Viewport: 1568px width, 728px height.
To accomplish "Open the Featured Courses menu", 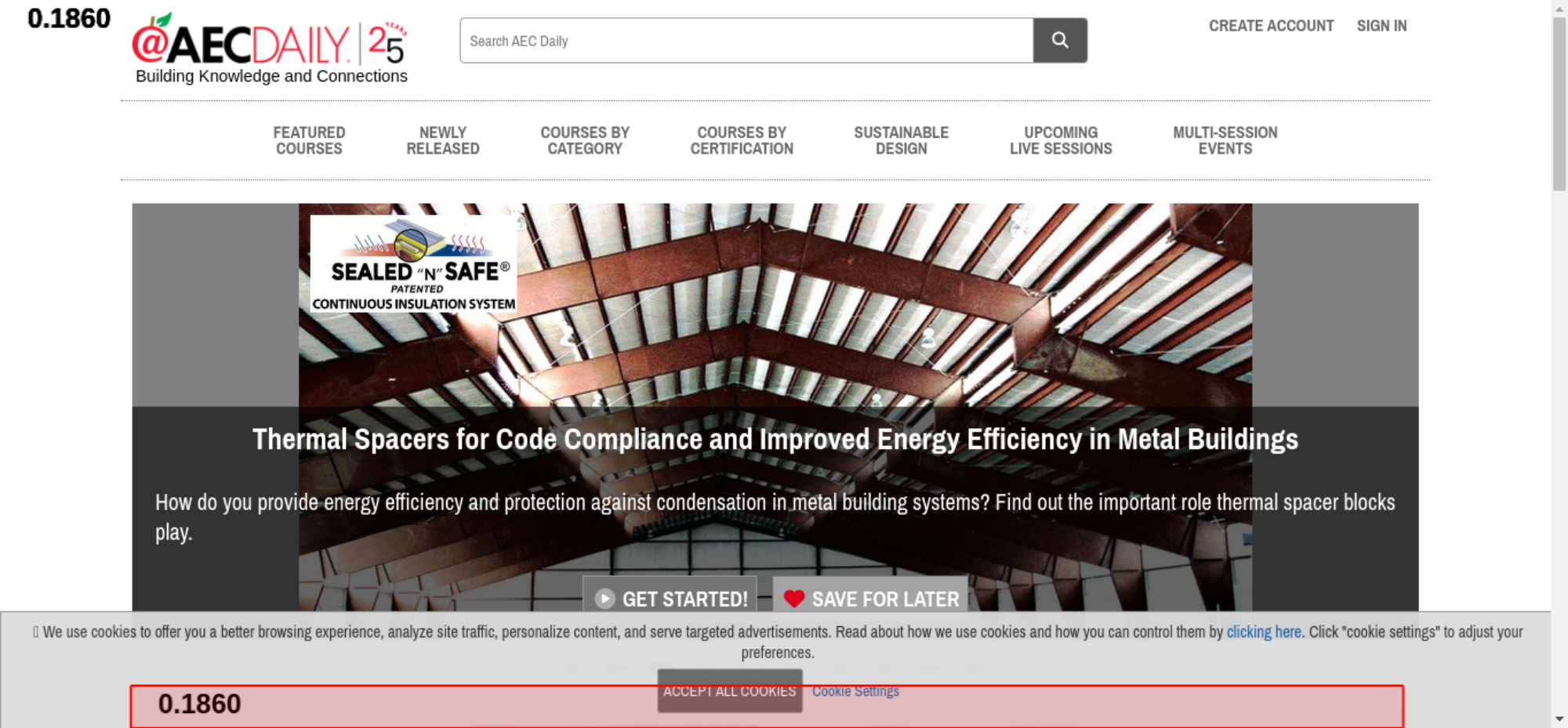I will coord(309,141).
